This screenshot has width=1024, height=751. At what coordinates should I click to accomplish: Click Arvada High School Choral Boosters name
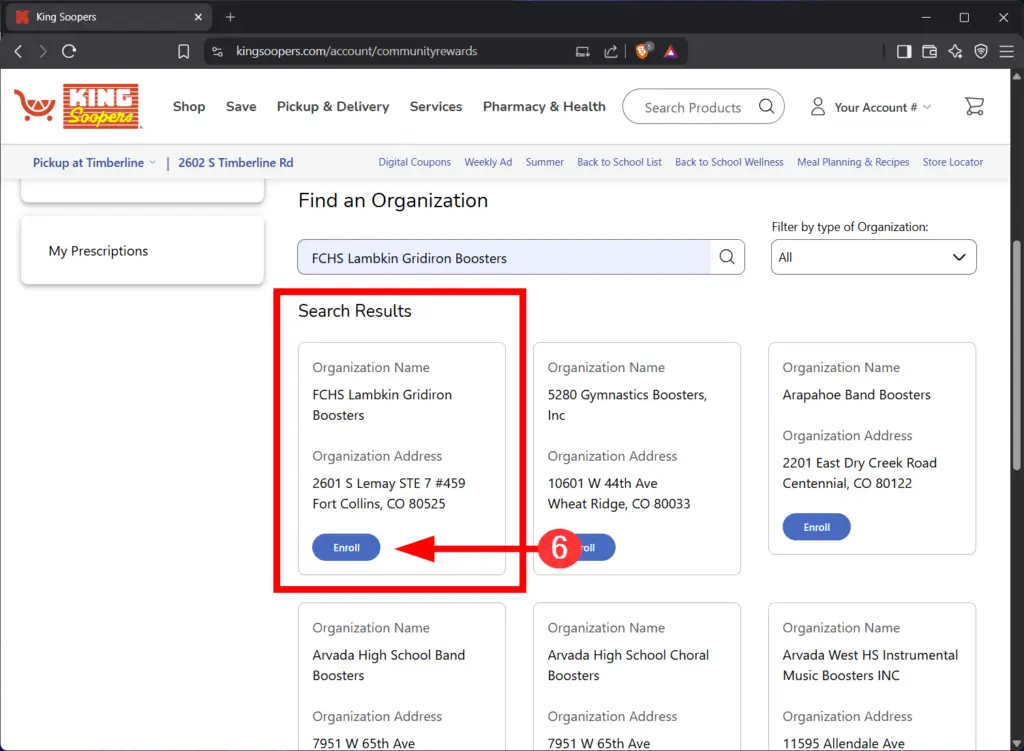tap(628, 665)
